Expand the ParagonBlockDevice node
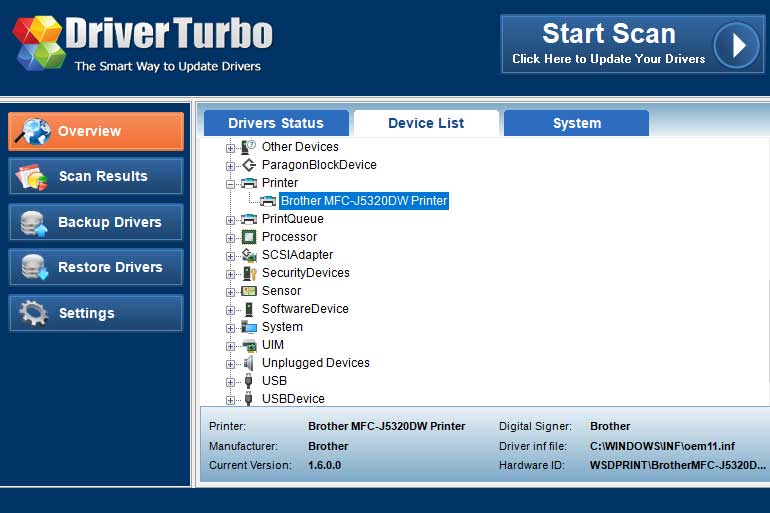Viewport: 770px width, 513px height. click(230, 166)
